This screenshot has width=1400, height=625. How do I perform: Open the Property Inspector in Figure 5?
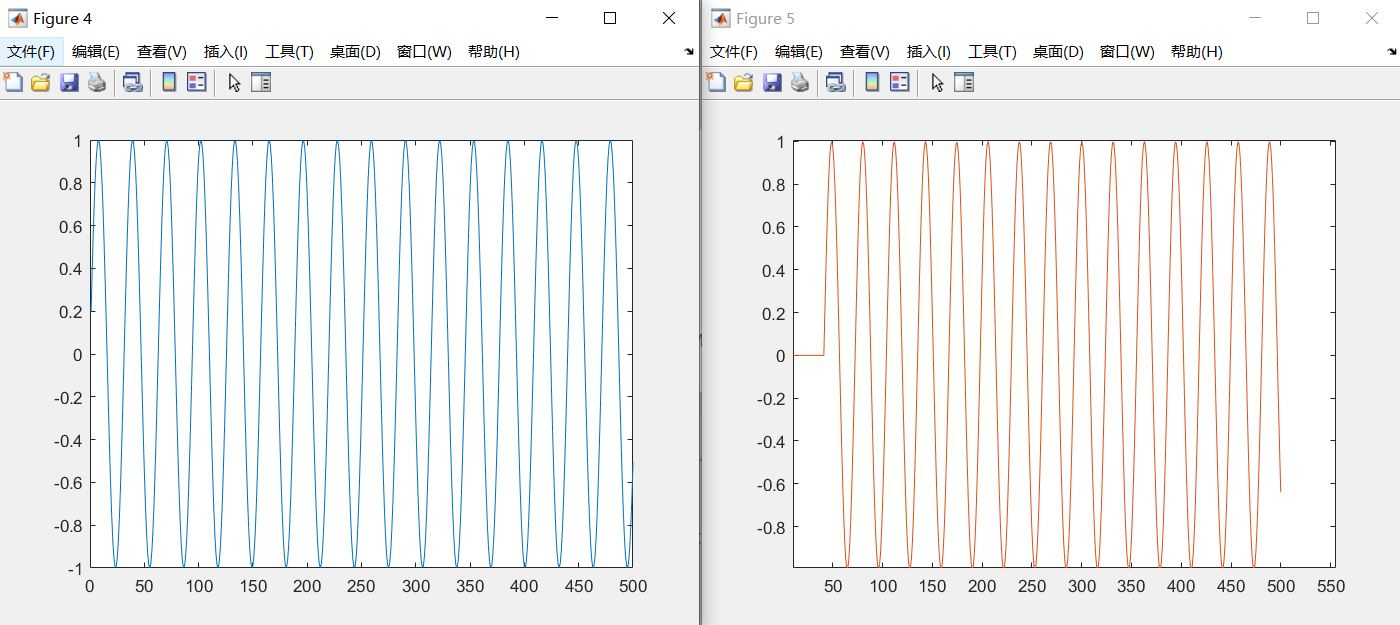962,82
